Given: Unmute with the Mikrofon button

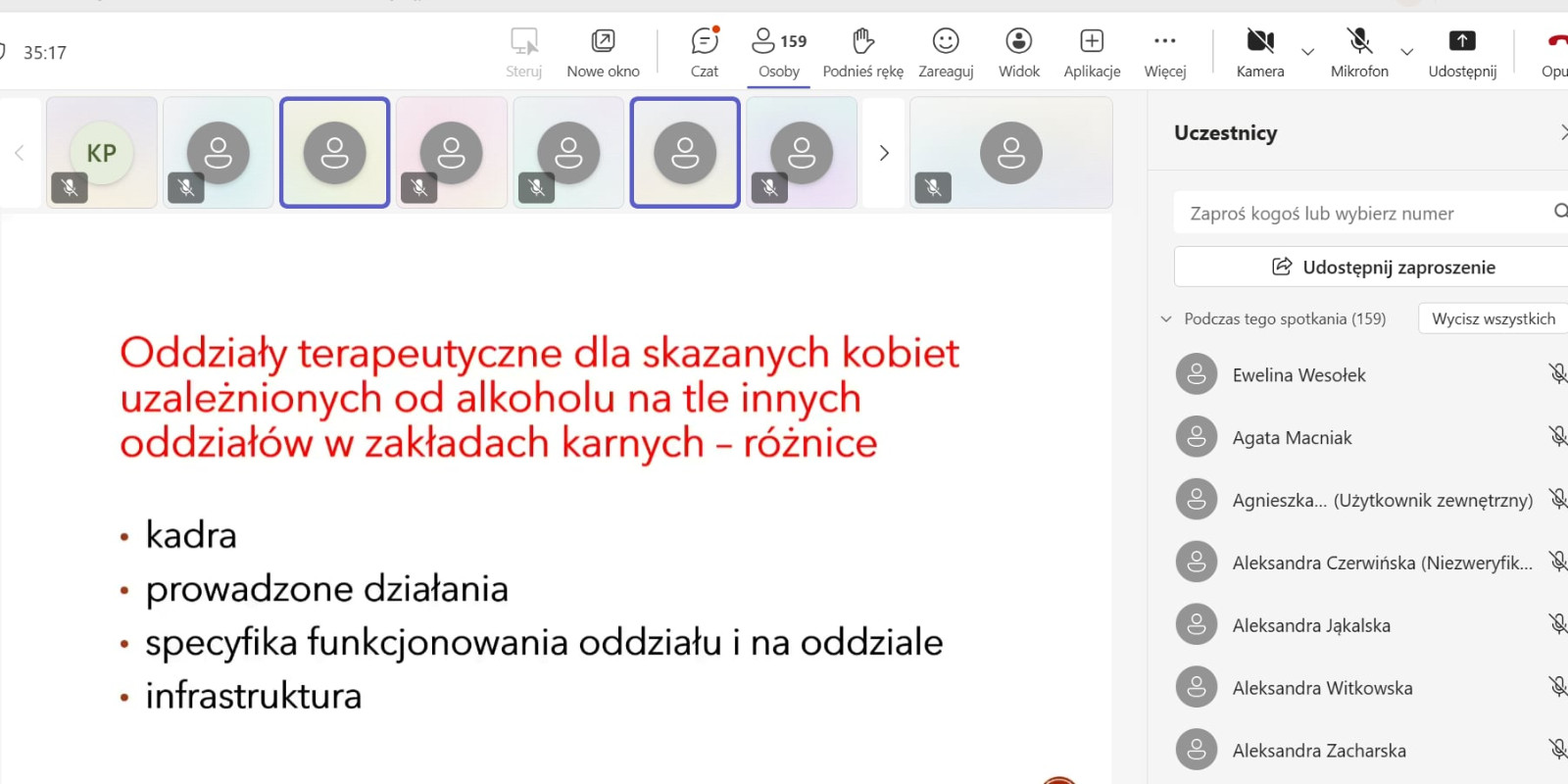Looking at the screenshot, I should coord(1358,52).
